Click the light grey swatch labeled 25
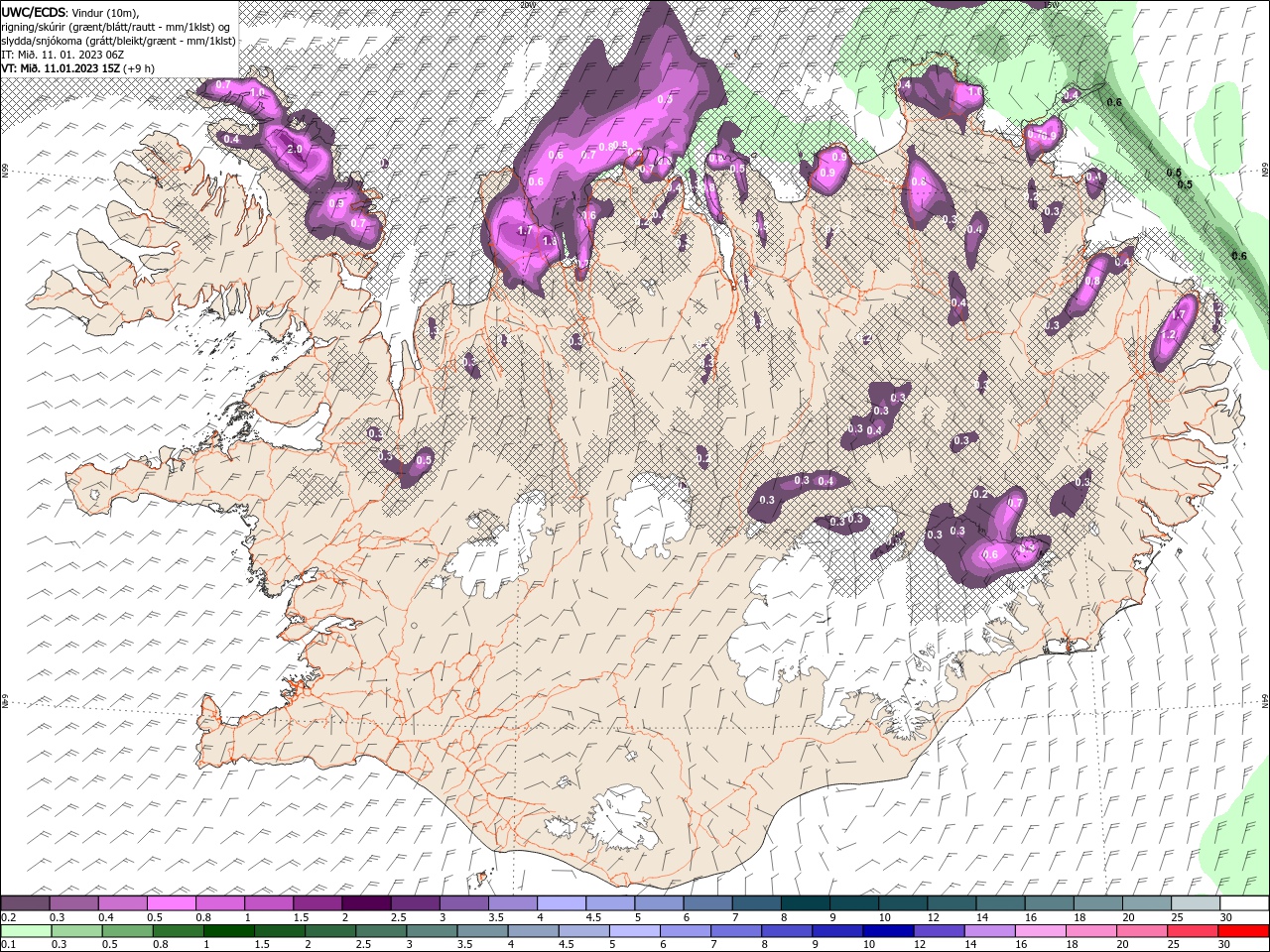The image size is (1270, 952). [1195, 903]
